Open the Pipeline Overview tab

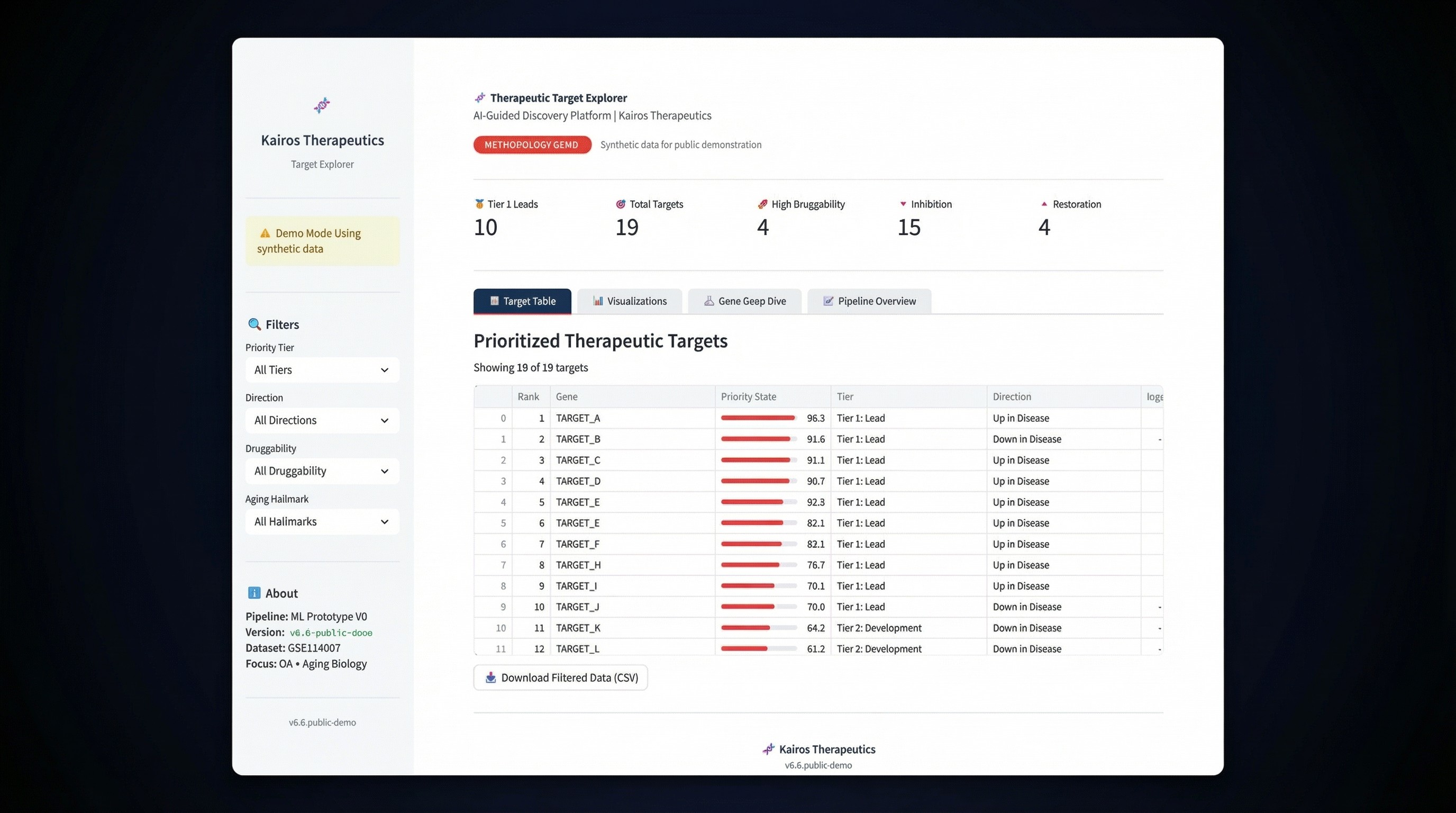(869, 301)
